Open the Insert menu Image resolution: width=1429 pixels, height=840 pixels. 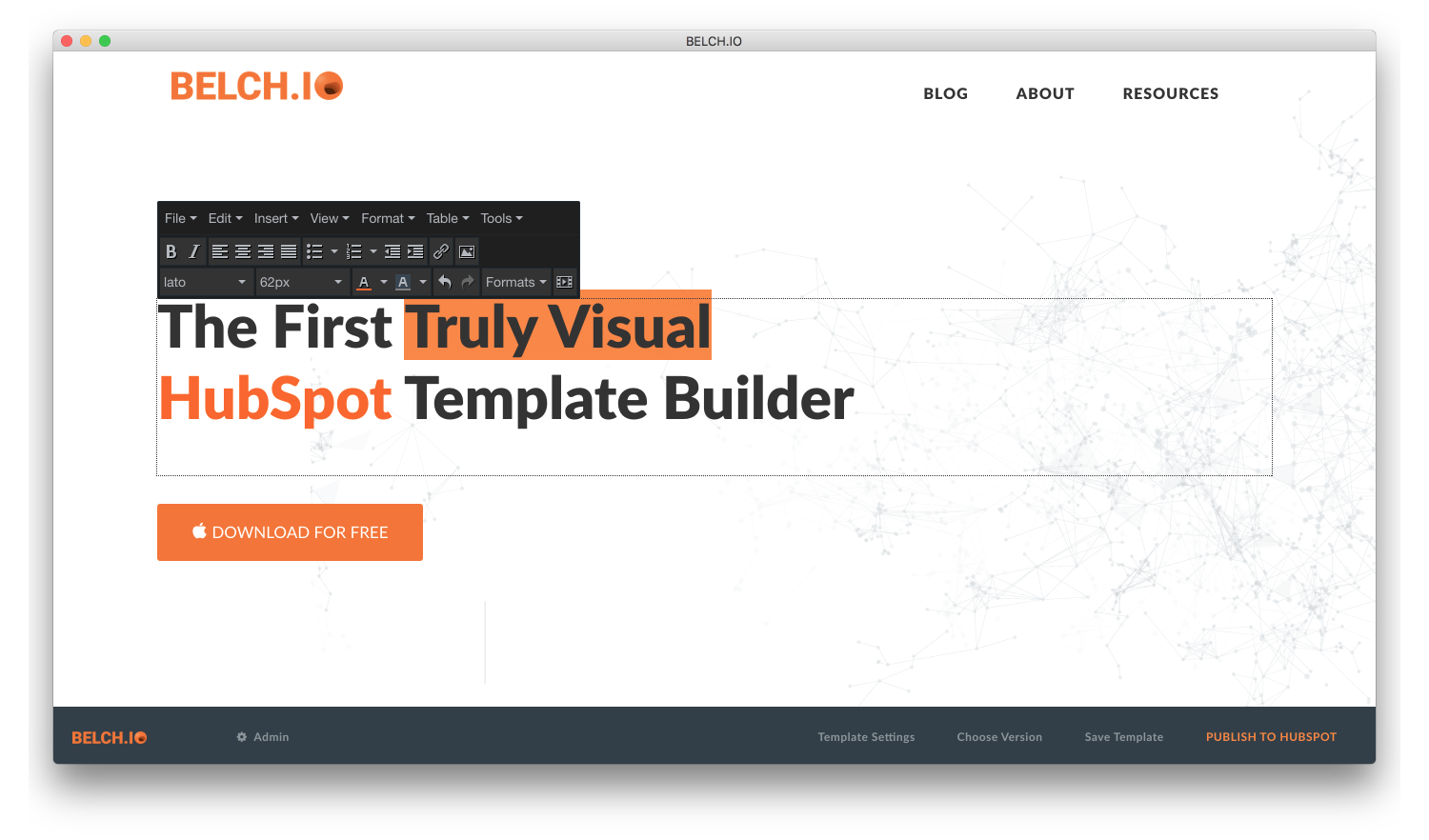click(x=276, y=218)
